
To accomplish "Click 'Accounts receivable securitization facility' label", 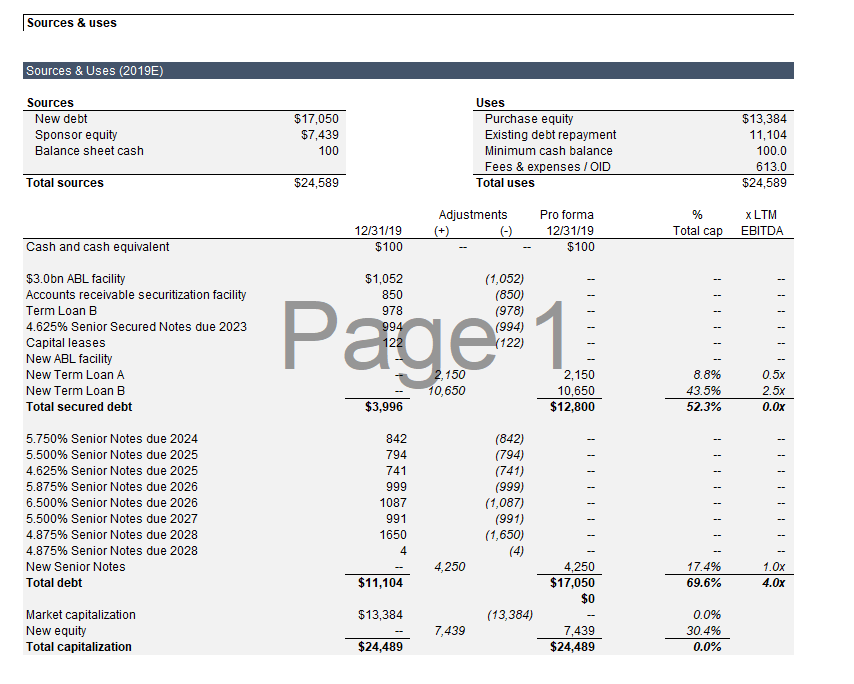I will (136, 295).
